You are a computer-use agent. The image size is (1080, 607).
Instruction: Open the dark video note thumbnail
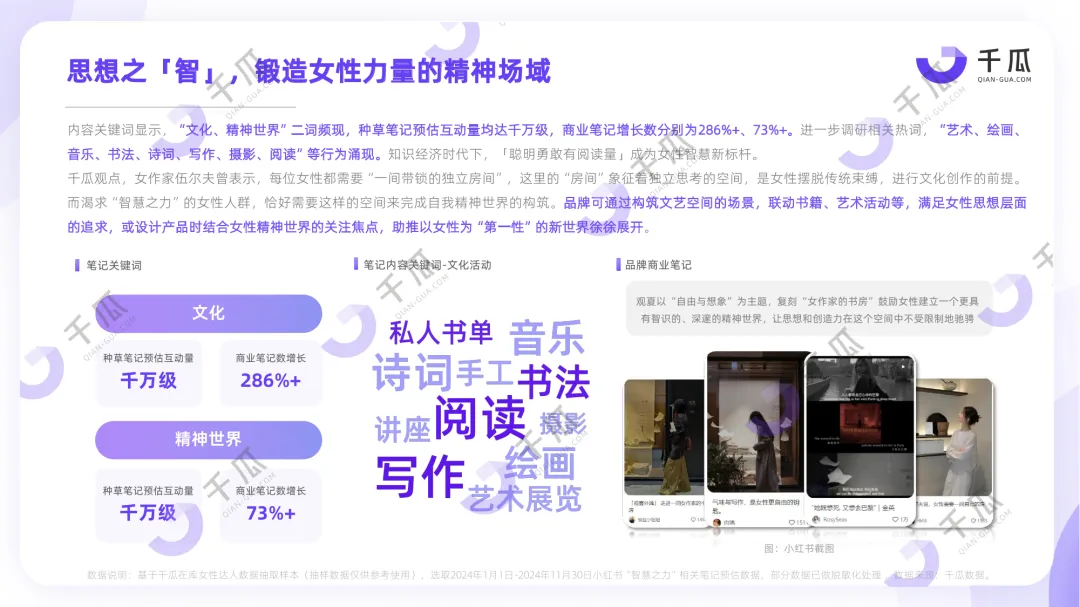pyautogui.click(x=860, y=441)
